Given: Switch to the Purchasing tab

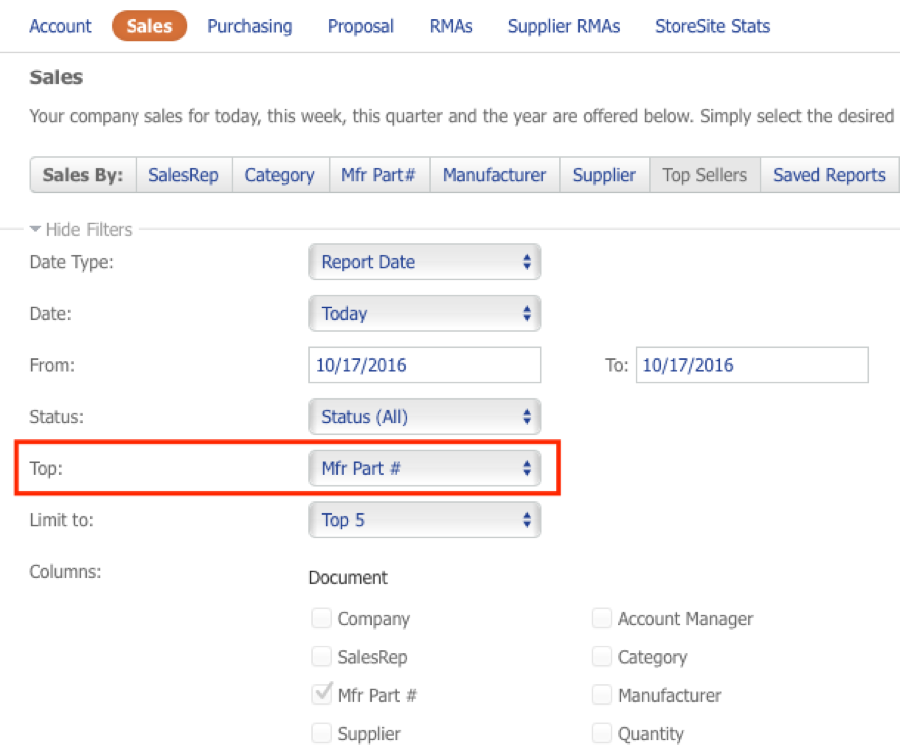Looking at the screenshot, I should [250, 26].
